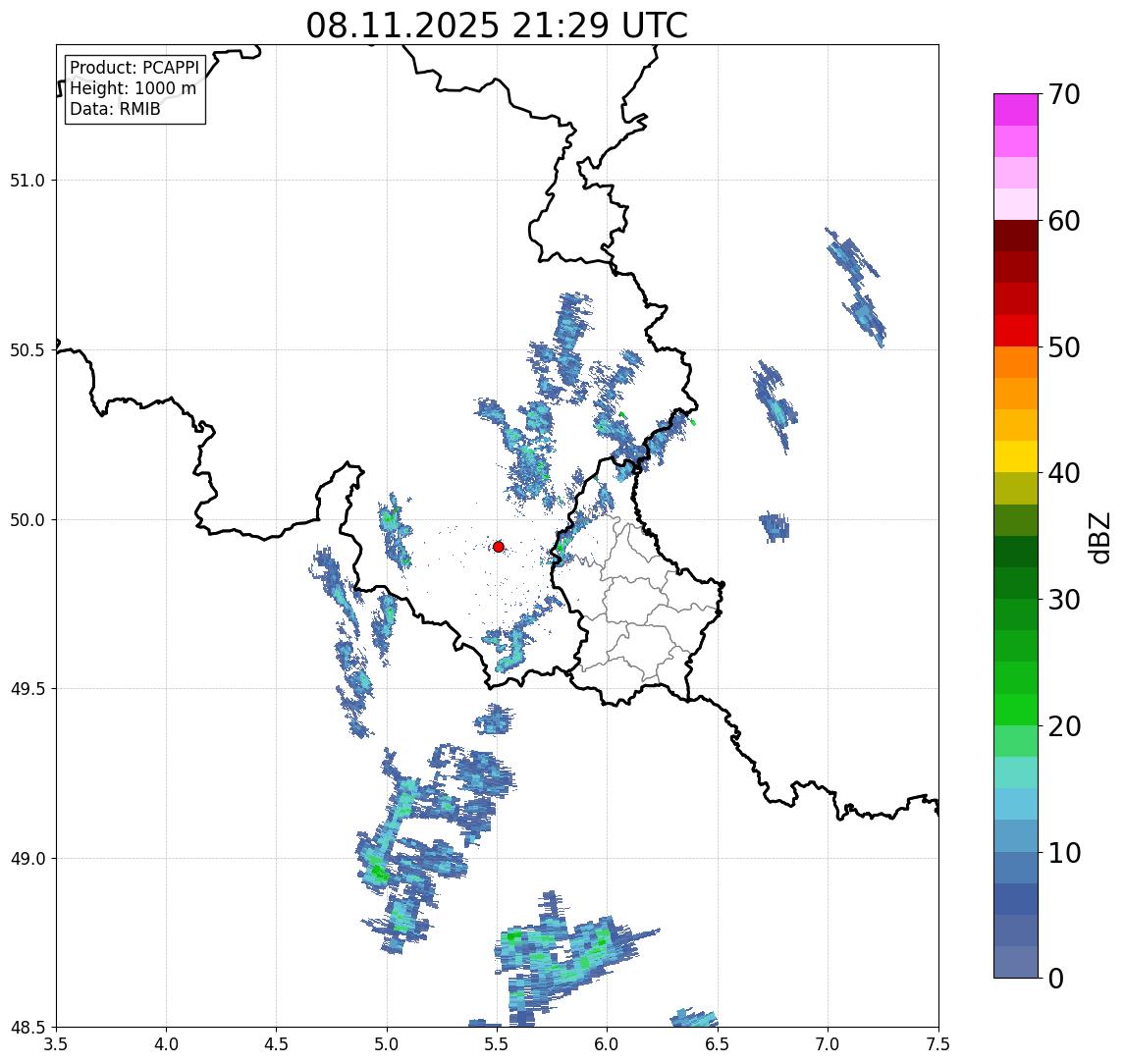Click the longitude axis label 6.0
1124x1064 pixels.
tap(608, 1044)
